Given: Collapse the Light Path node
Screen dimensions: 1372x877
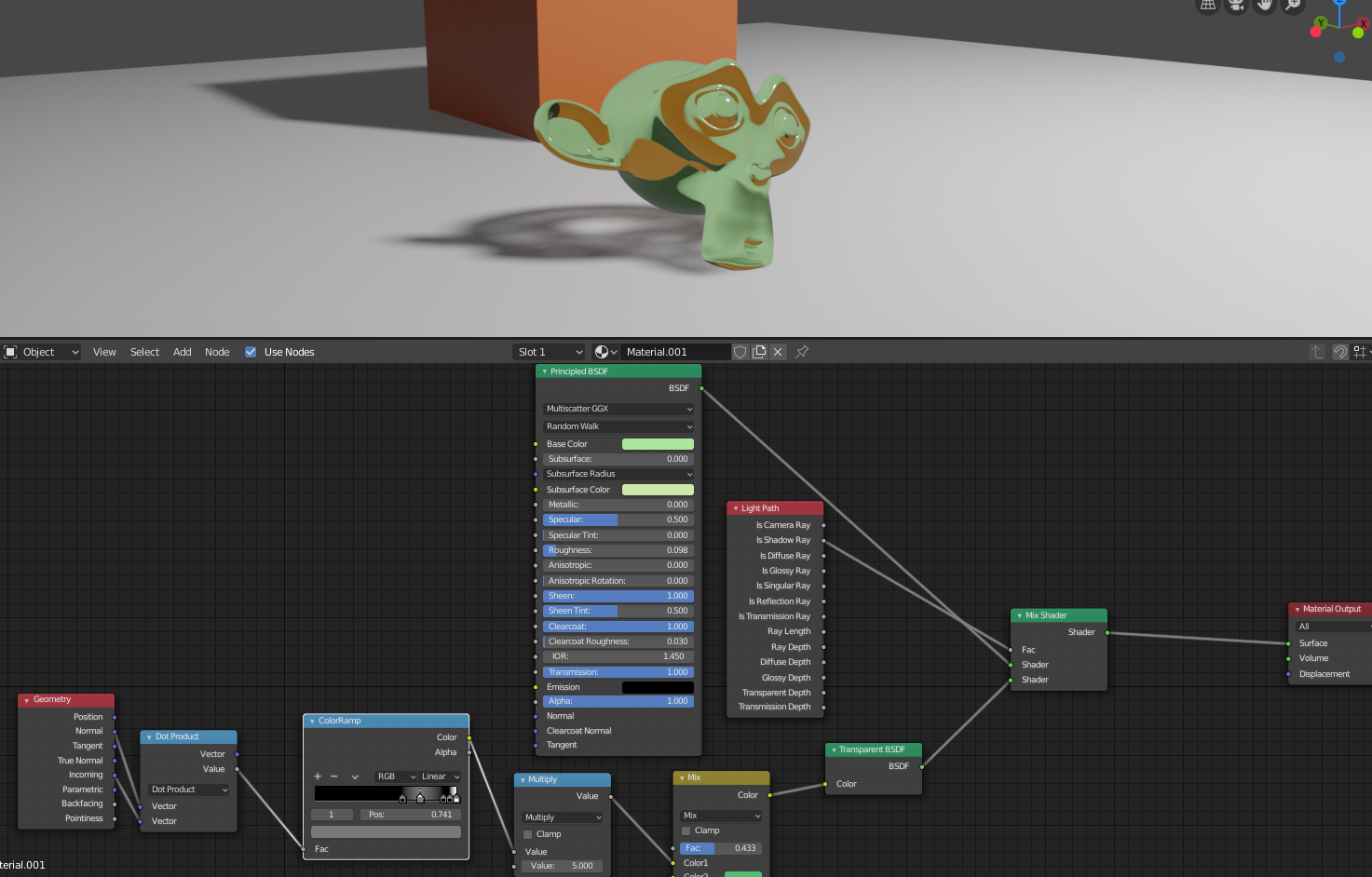Looking at the screenshot, I should point(736,508).
